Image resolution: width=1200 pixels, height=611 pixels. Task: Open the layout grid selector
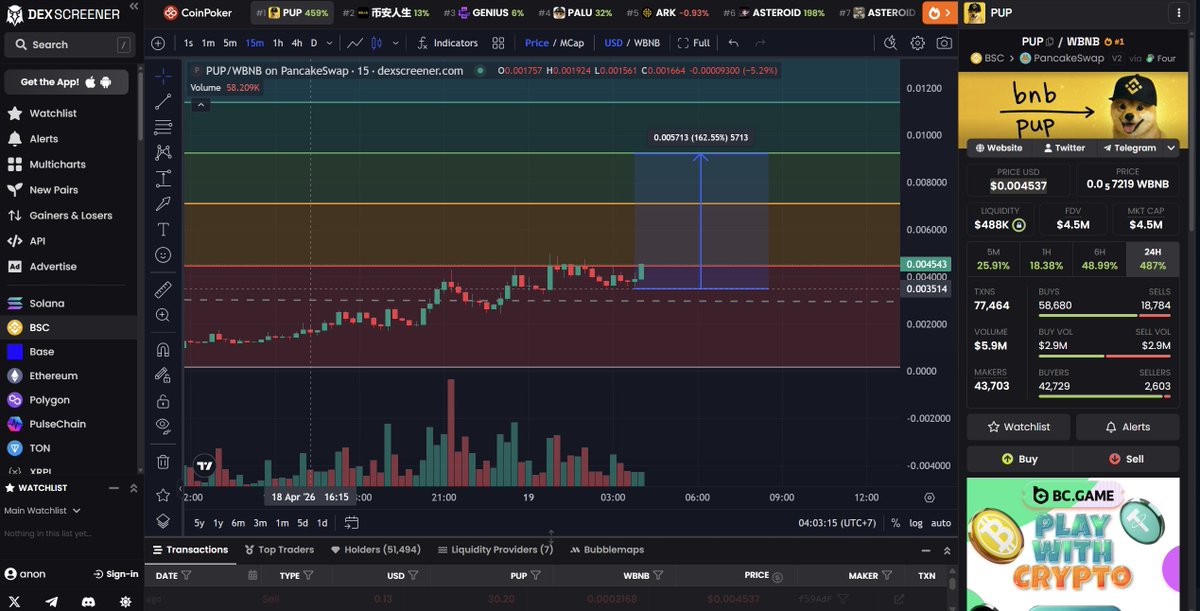point(498,43)
